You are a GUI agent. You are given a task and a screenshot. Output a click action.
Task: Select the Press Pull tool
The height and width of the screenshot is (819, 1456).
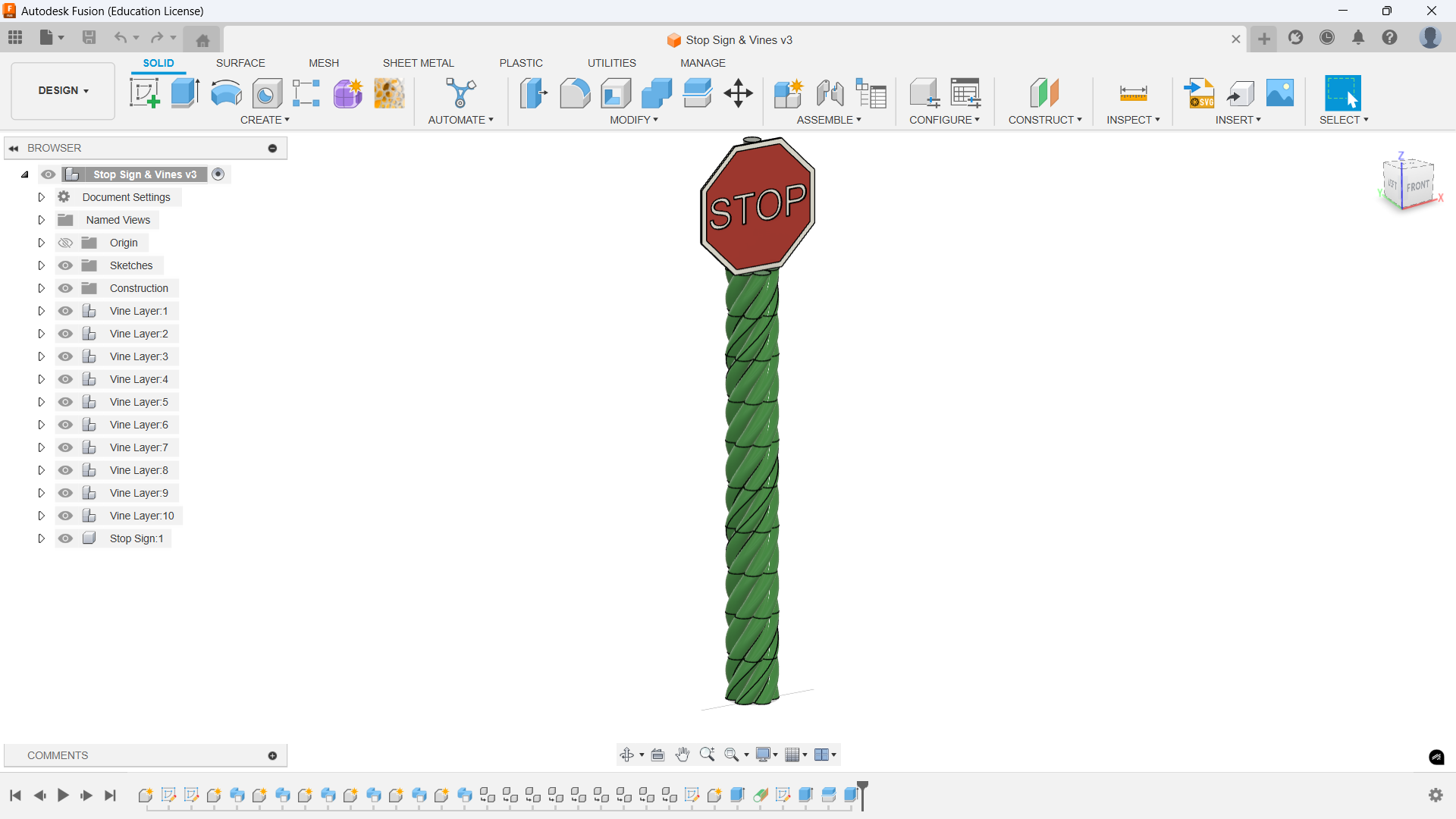534,93
